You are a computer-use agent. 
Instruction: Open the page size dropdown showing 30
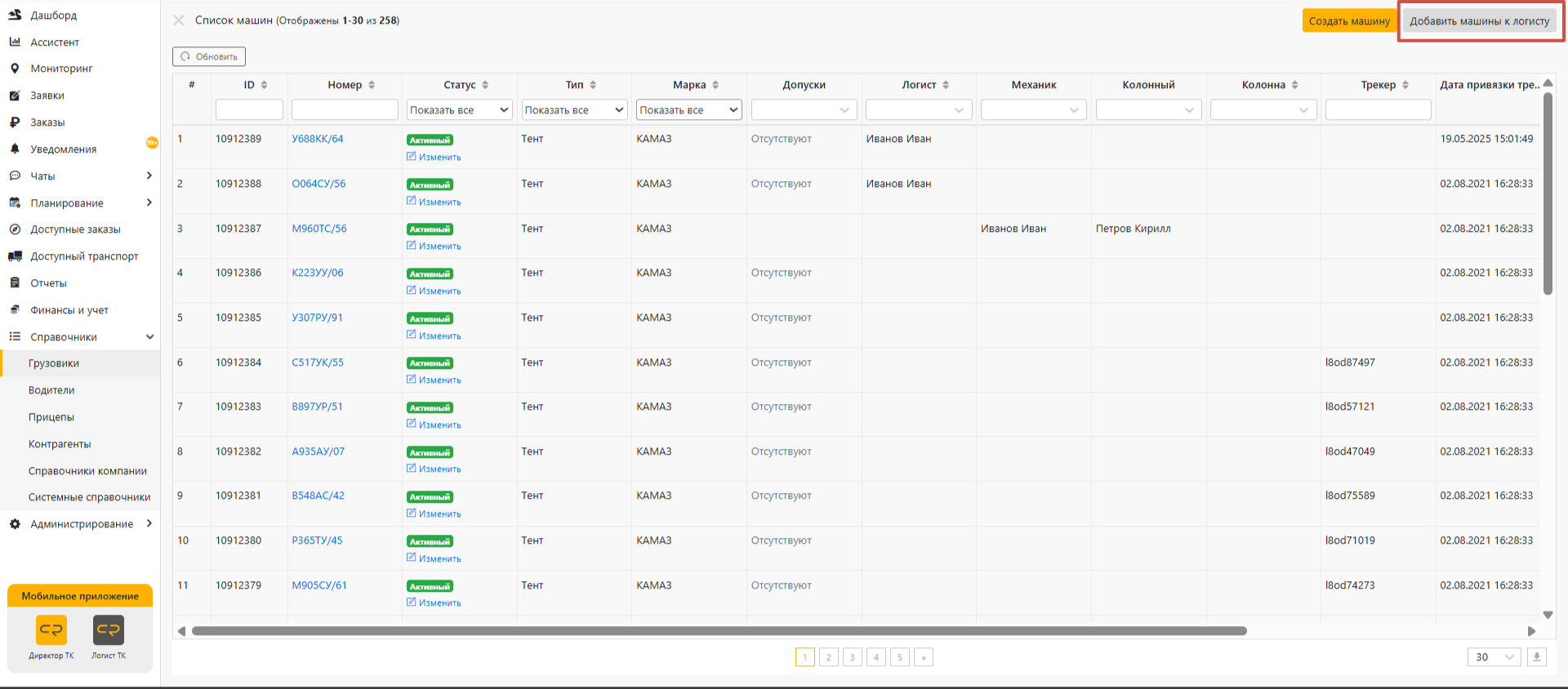tap(1493, 657)
